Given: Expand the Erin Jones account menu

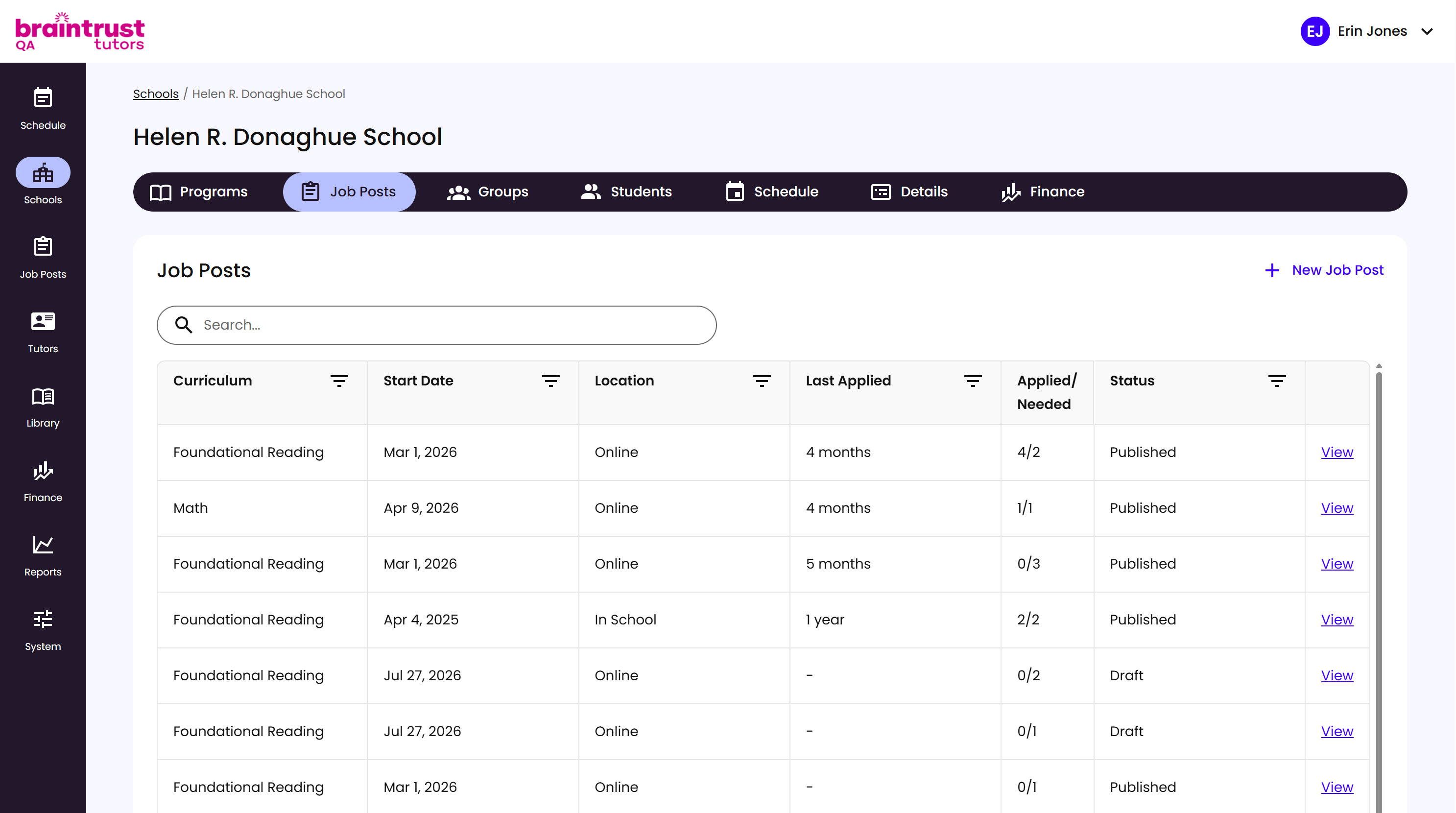Looking at the screenshot, I should click(x=1427, y=31).
